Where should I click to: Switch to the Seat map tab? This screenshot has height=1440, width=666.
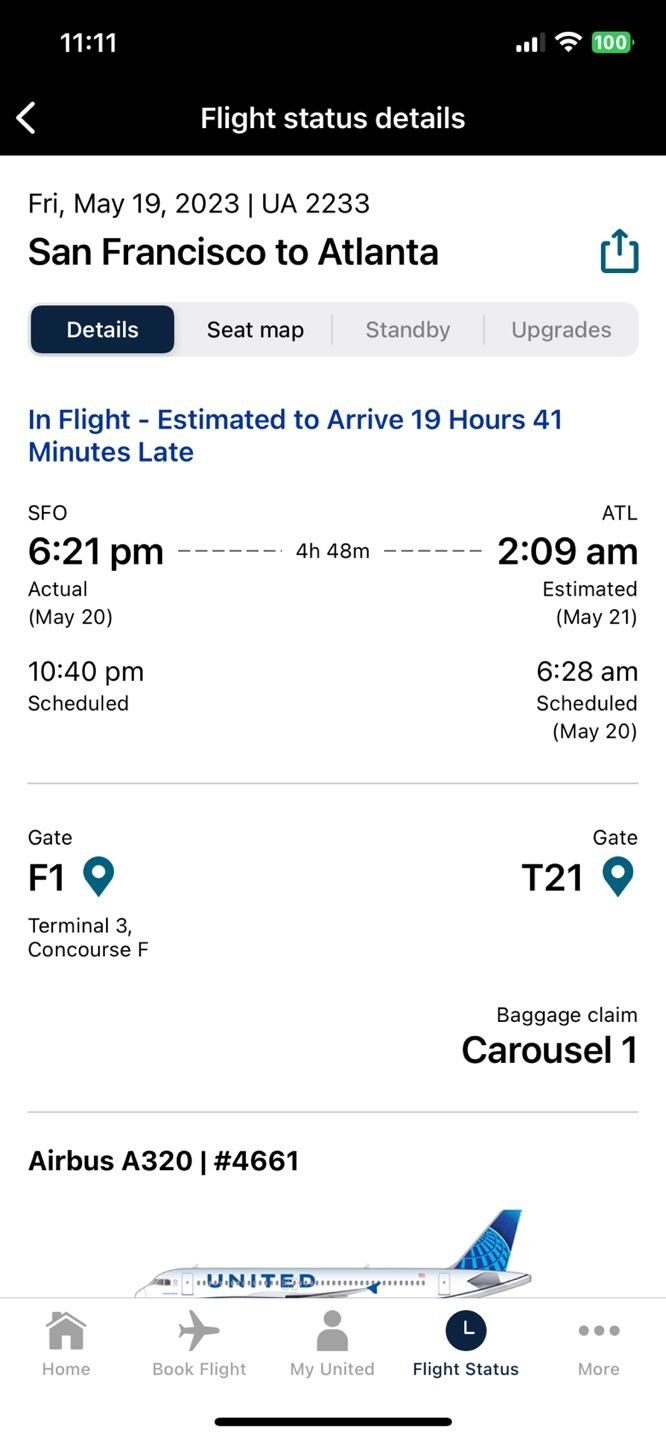[x=255, y=329]
